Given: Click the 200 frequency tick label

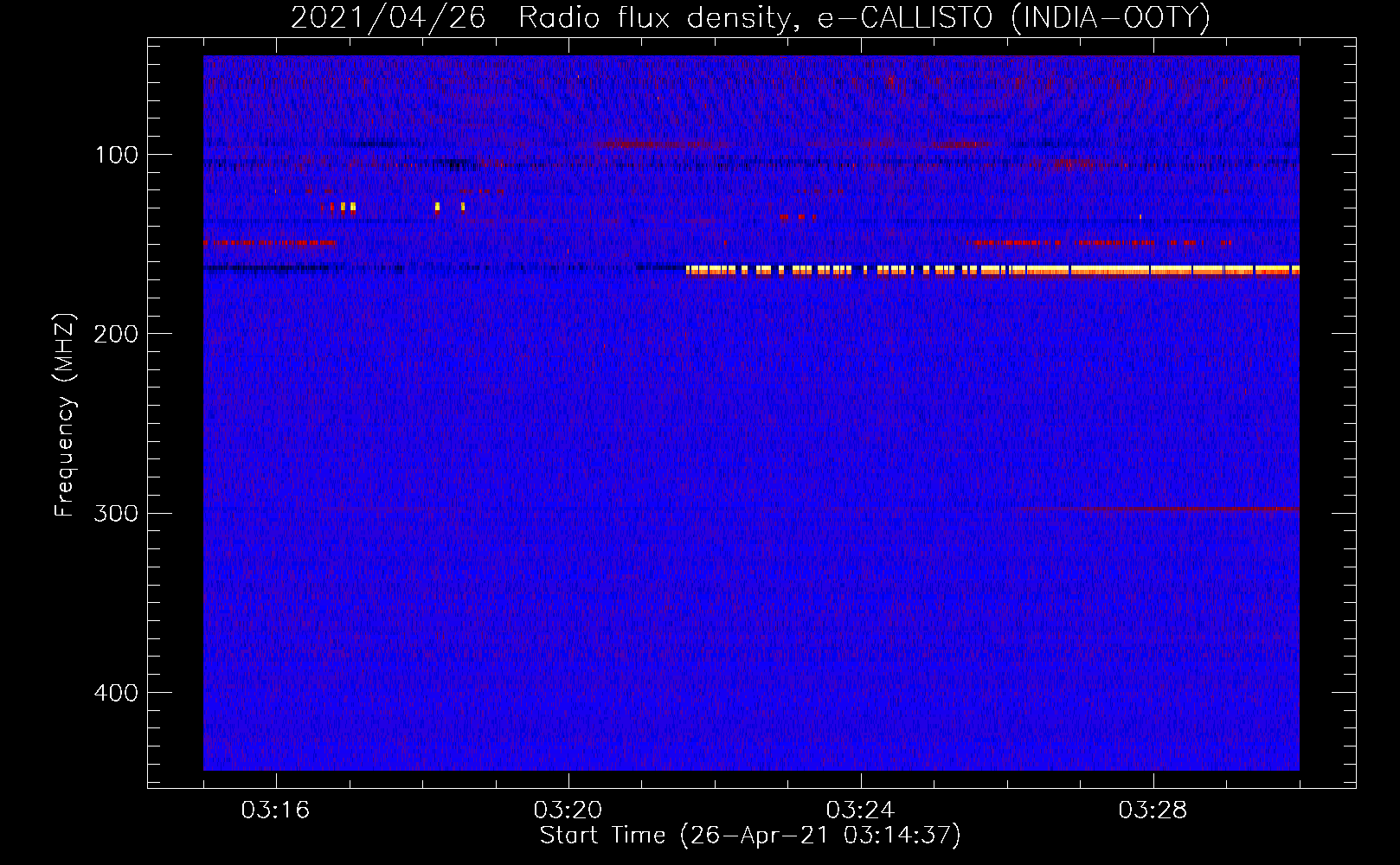Looking at the screenshot, I should tap(116, 334).
